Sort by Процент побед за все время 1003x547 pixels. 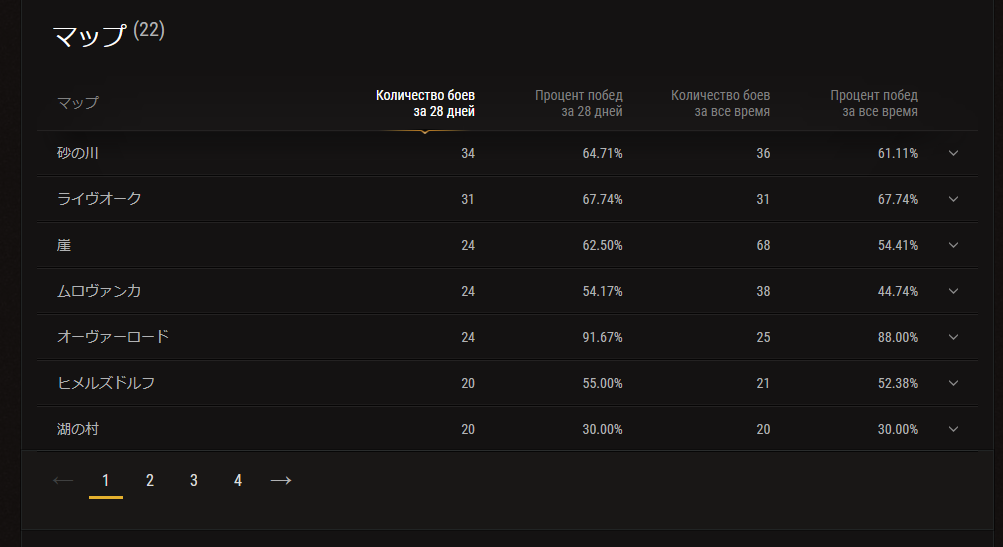click(x=874, y=103)
